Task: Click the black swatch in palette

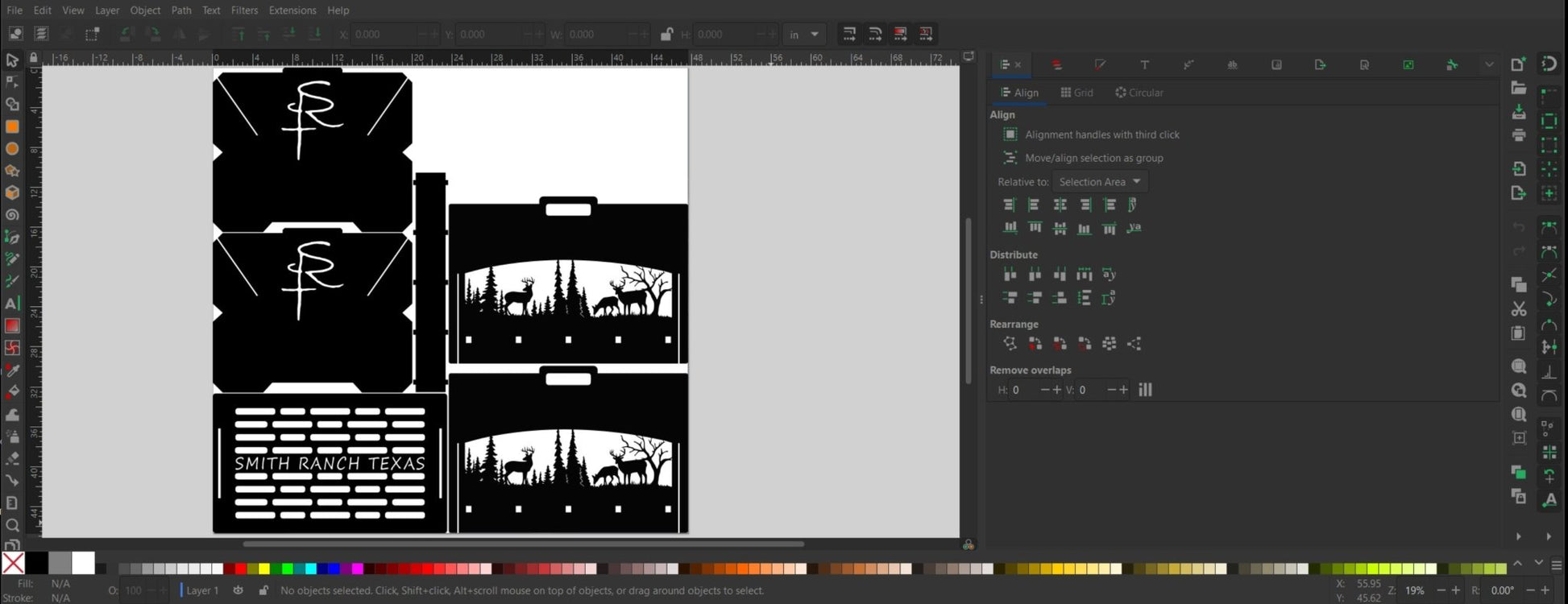Action: [x=36, y=562]
